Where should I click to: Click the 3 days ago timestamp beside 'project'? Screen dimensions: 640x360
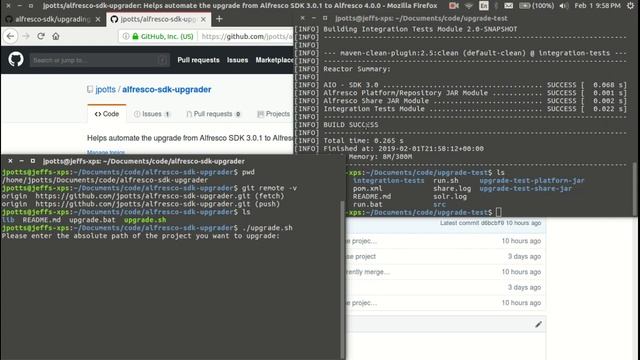coord(524,256)
